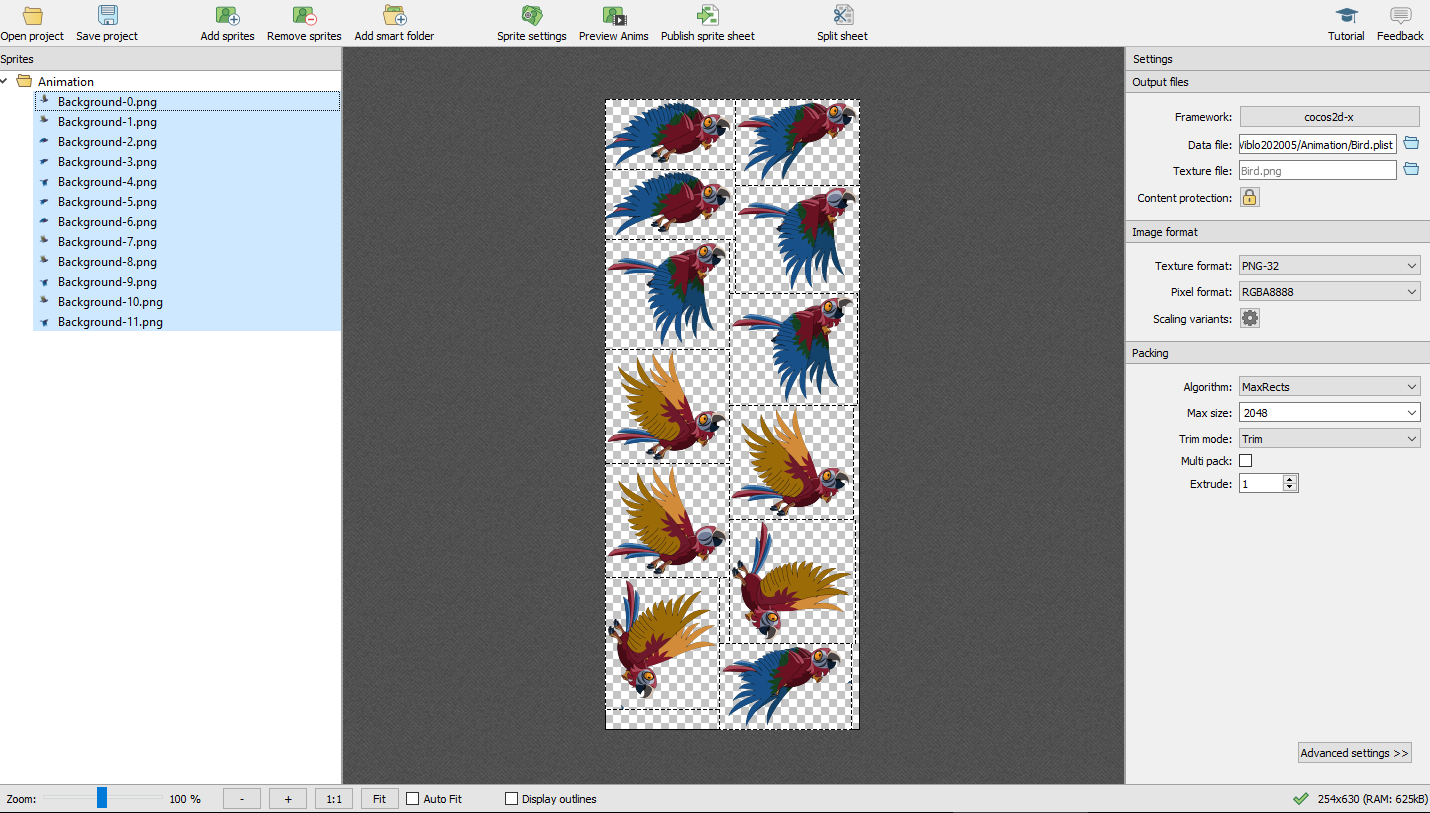The image size is (1430, 813).
Task: Remove sprites from the sheet
Action: (x=304, y=23)
